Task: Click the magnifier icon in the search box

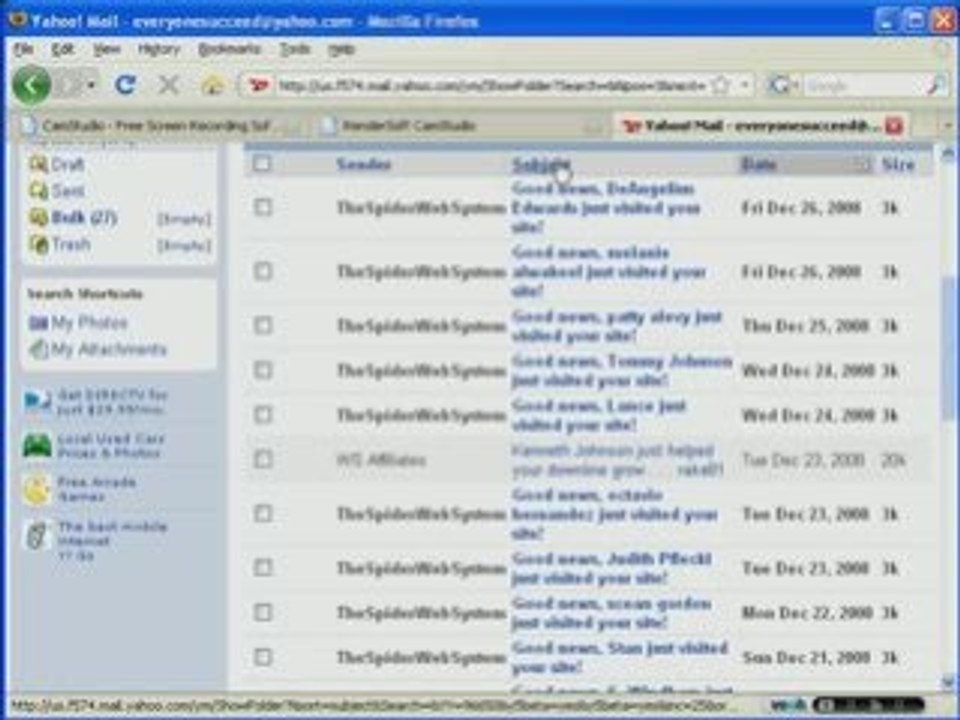Action: pos(935,85)
